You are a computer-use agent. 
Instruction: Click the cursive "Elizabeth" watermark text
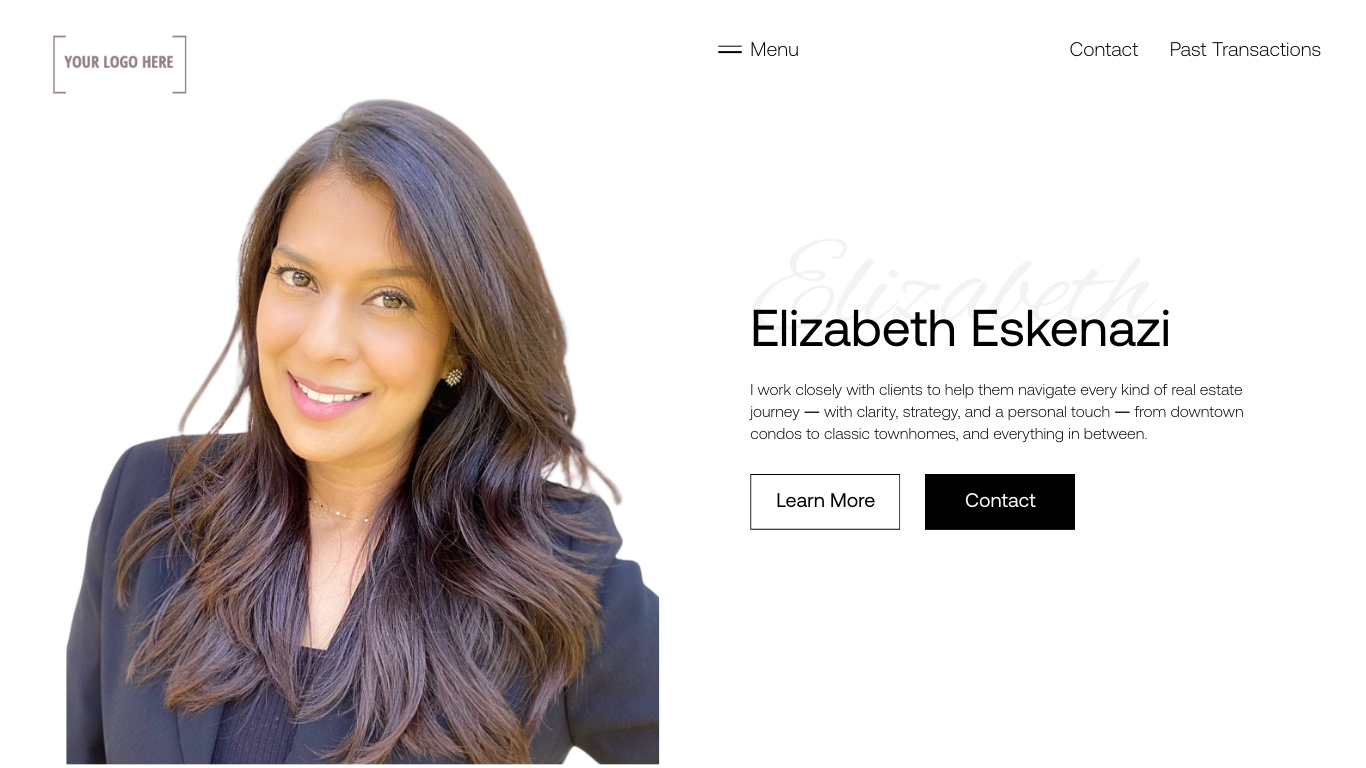point(955,278)
